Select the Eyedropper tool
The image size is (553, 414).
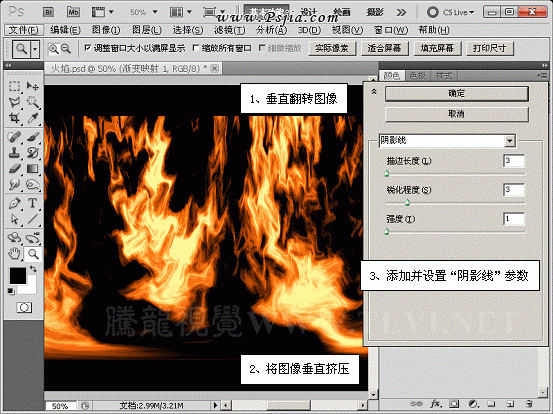[33, 118]
